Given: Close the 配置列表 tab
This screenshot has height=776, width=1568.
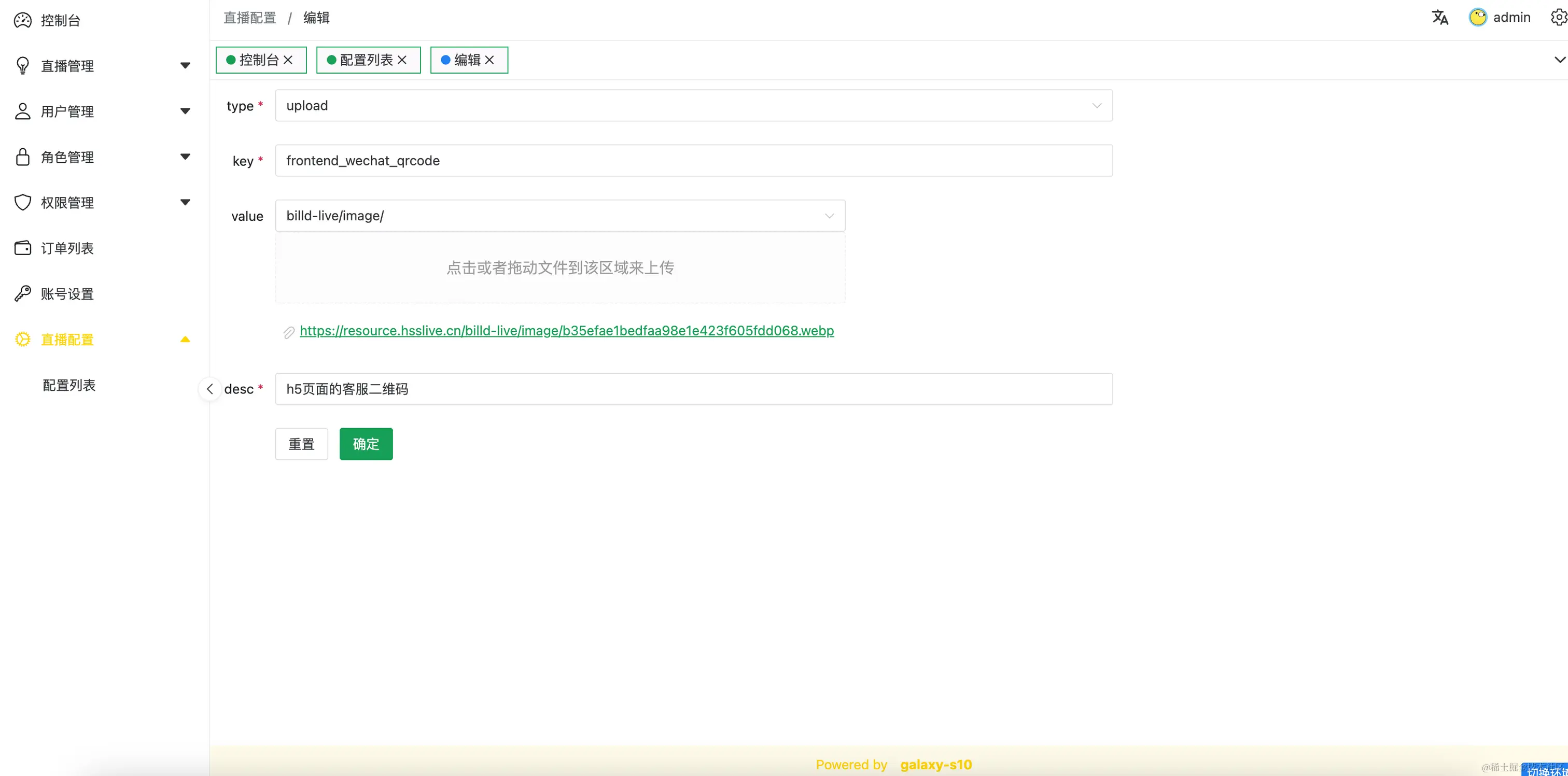Looking at the screenshot, I should coord(402,60).
